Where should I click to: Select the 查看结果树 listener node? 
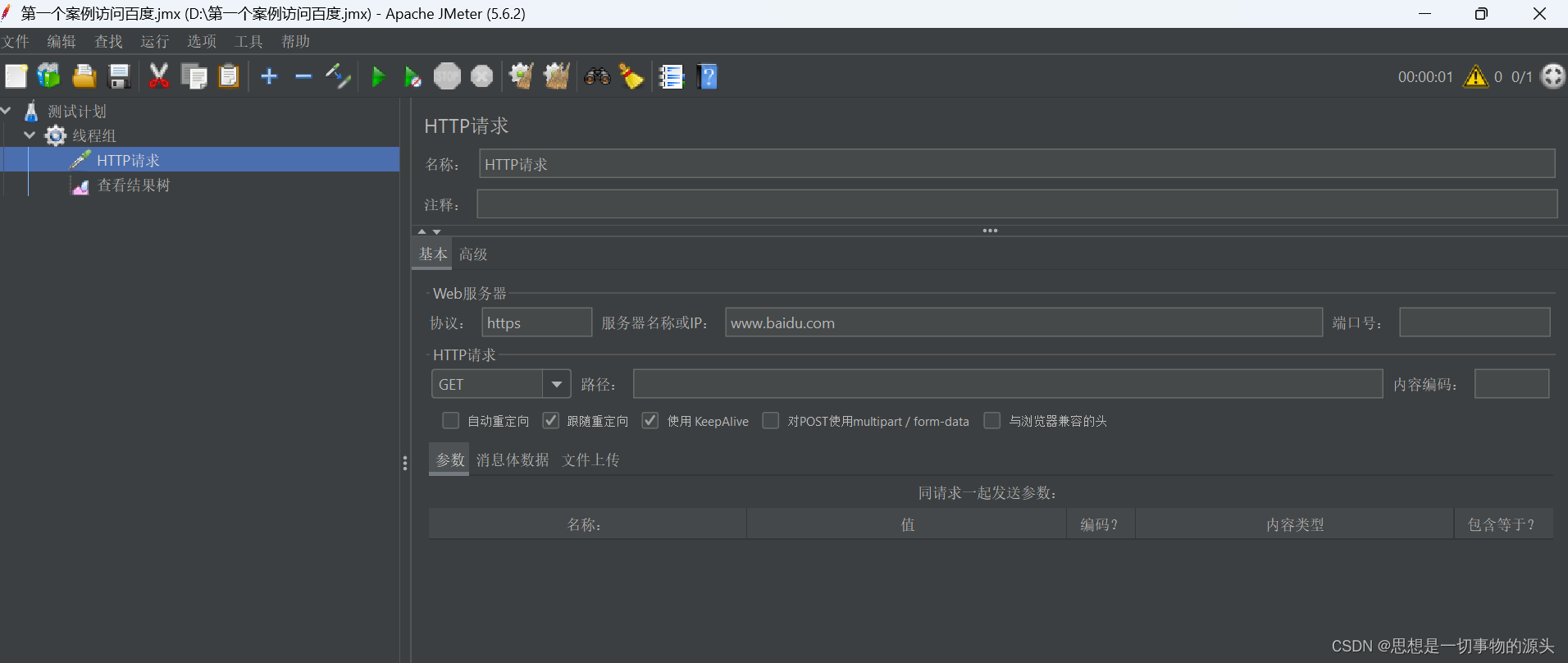click(133, 185)
